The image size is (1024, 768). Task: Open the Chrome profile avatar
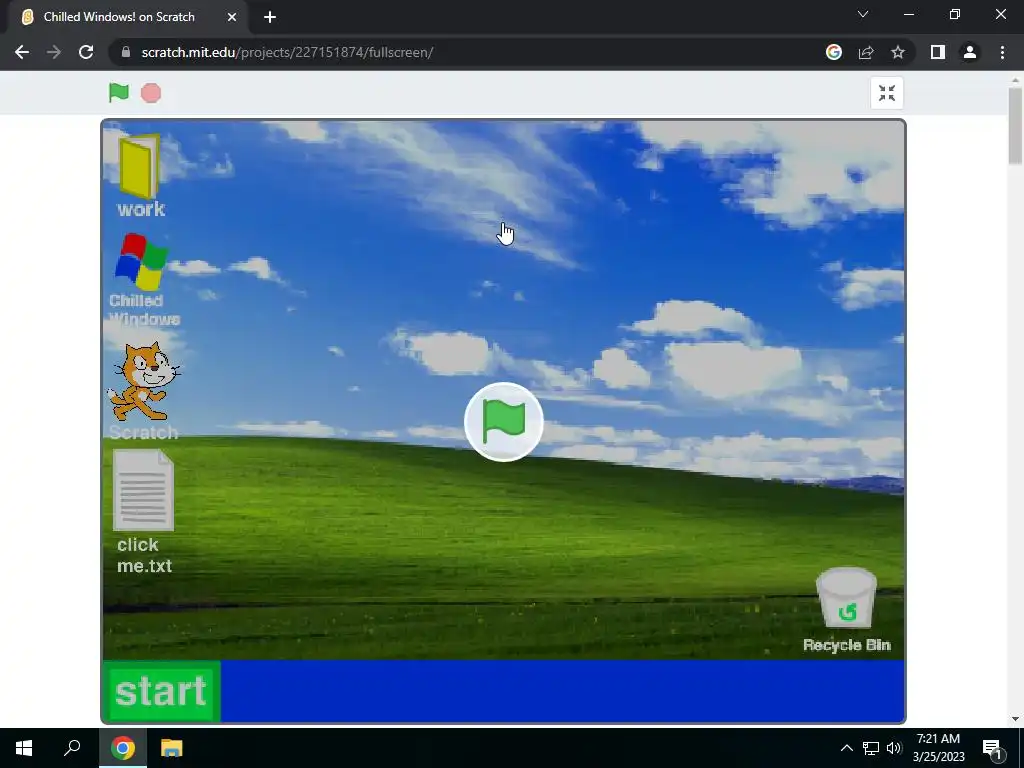[x=970, y=52]
